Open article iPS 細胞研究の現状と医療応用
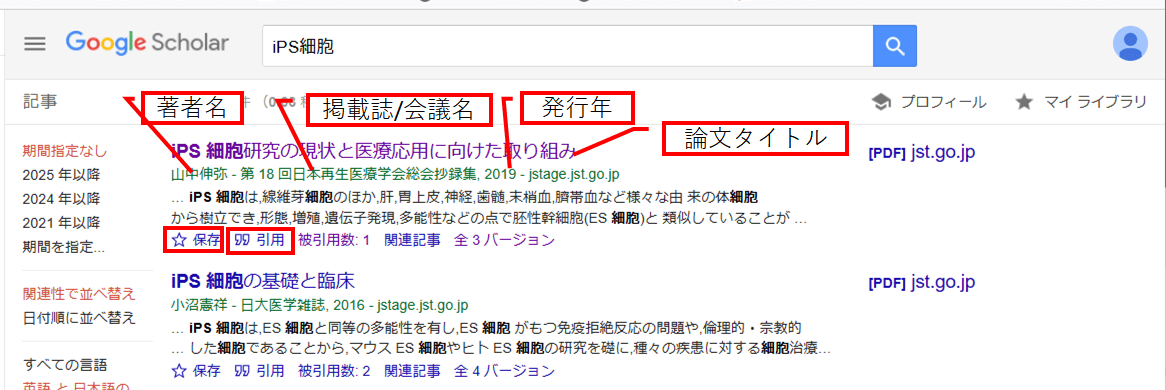1166x390 pixels. 373,152
